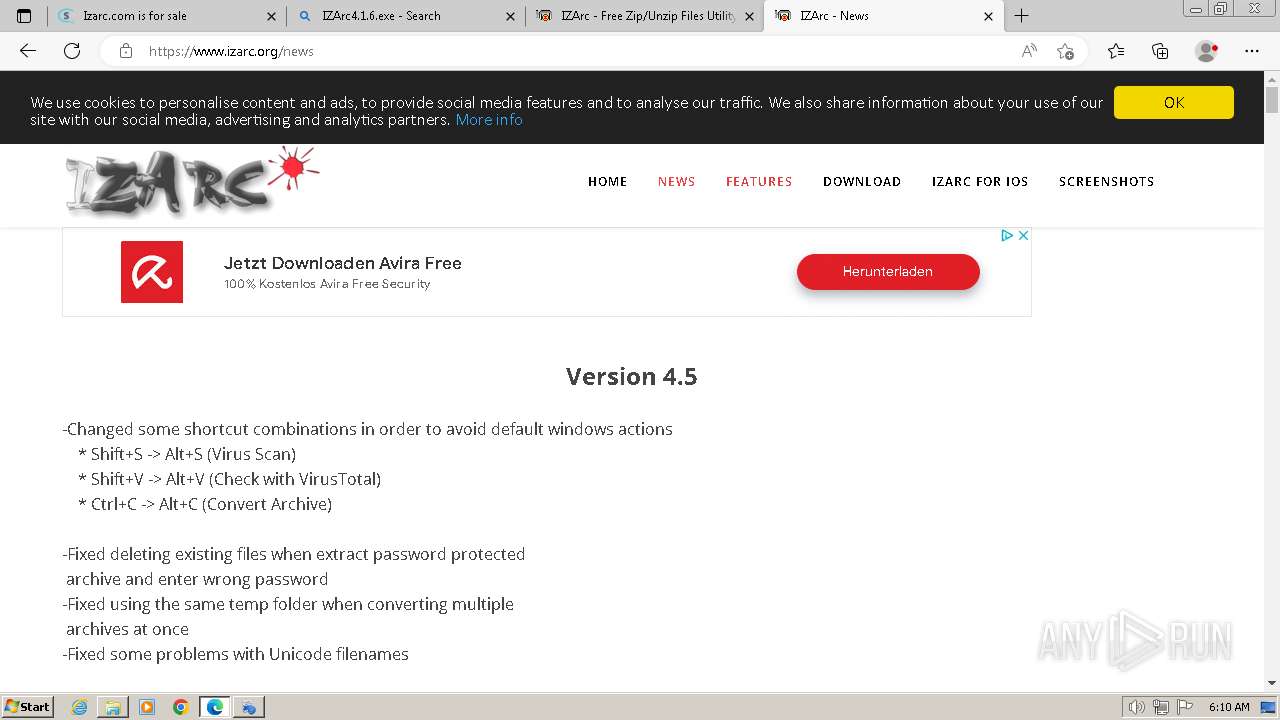Viewport: 1280px width, 720px height.
Task: Click the Avira red logo in ad
Action: [x=152, y=272]
